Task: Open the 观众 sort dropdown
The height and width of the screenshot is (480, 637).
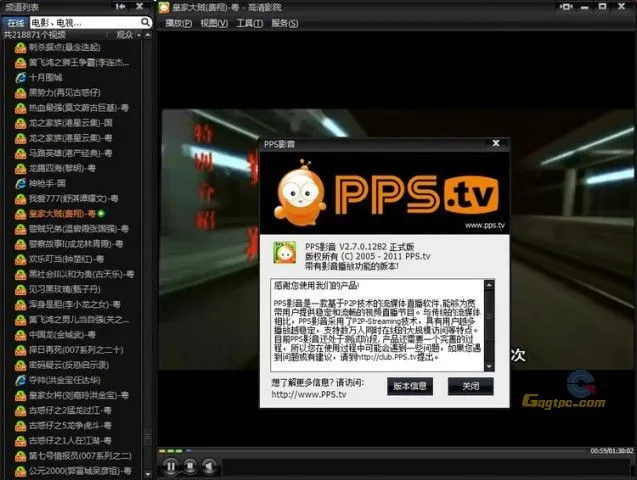Action: click(x=128, y=35)
